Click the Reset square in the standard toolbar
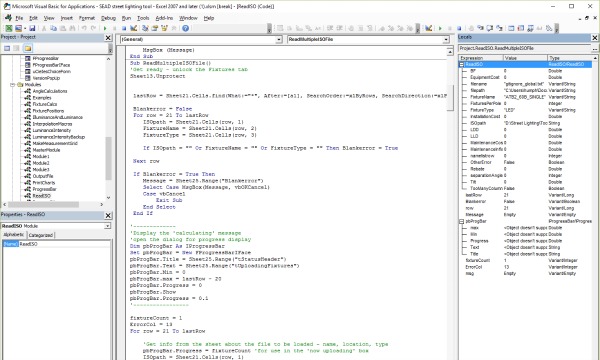This screenshot has width=600, height=360. point(124,28)
